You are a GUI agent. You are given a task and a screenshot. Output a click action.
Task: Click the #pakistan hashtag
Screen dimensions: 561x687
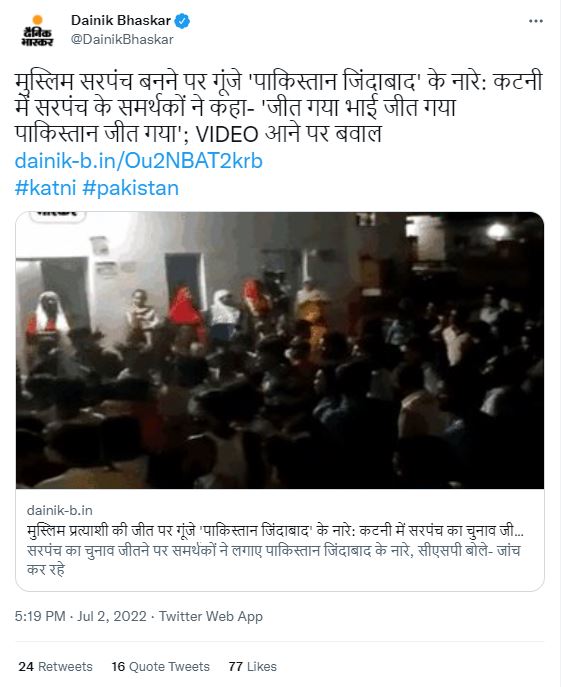point(131,188)
